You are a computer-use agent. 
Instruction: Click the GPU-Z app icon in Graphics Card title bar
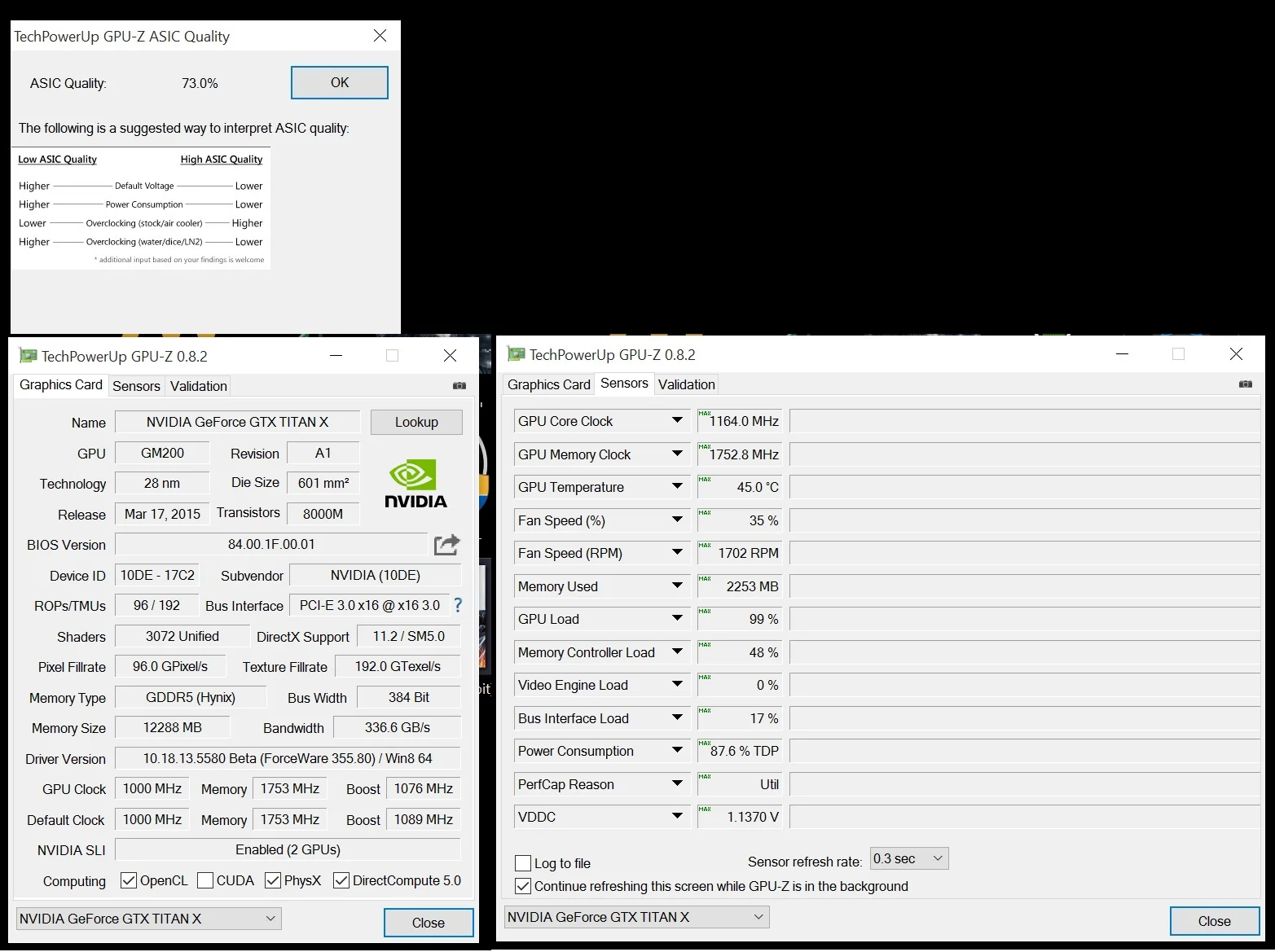coord(28,356)
